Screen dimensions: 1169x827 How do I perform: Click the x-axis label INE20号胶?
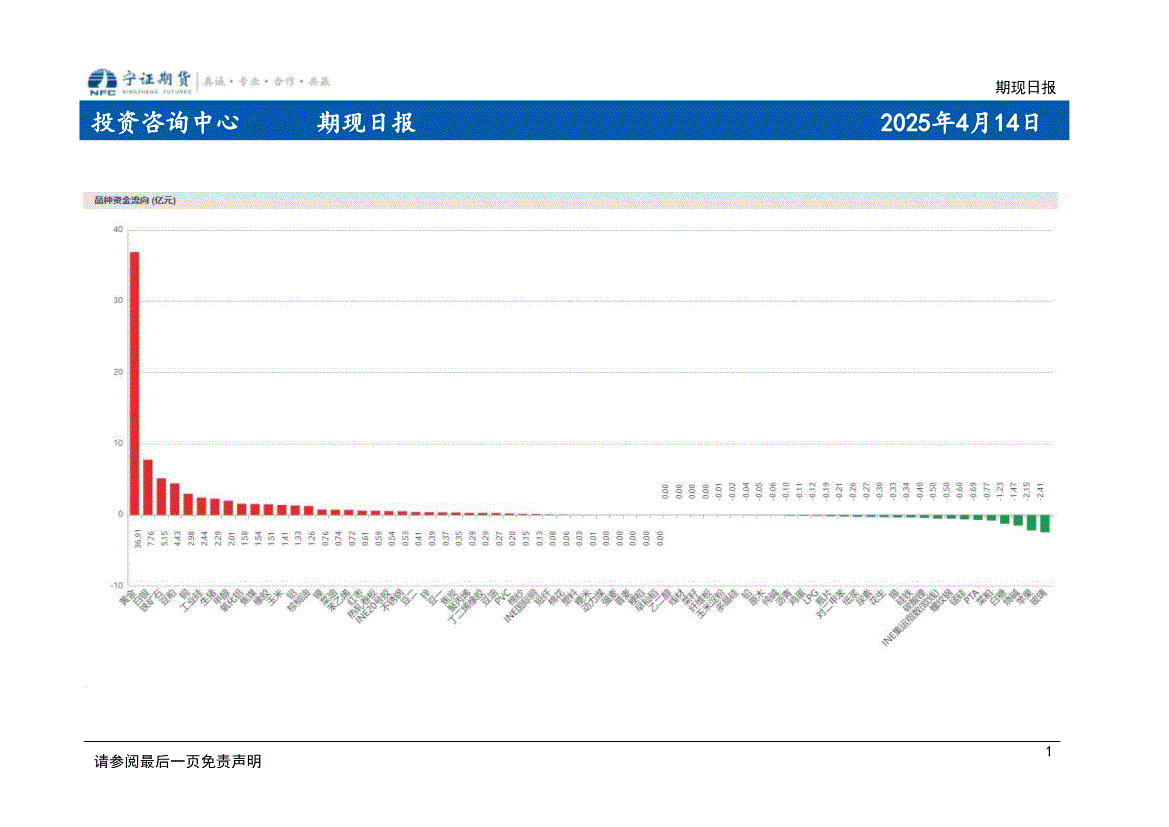tap(371, 606)
